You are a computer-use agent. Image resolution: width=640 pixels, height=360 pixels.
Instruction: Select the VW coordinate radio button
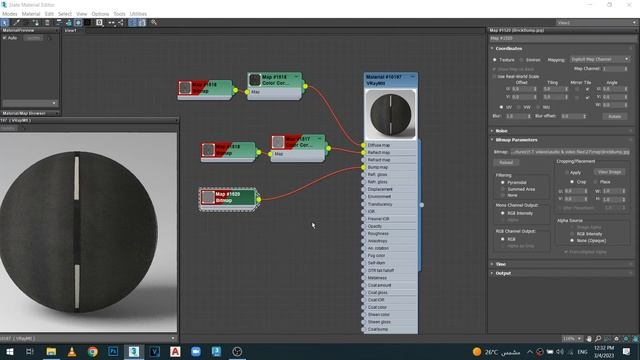coord(519,107)
